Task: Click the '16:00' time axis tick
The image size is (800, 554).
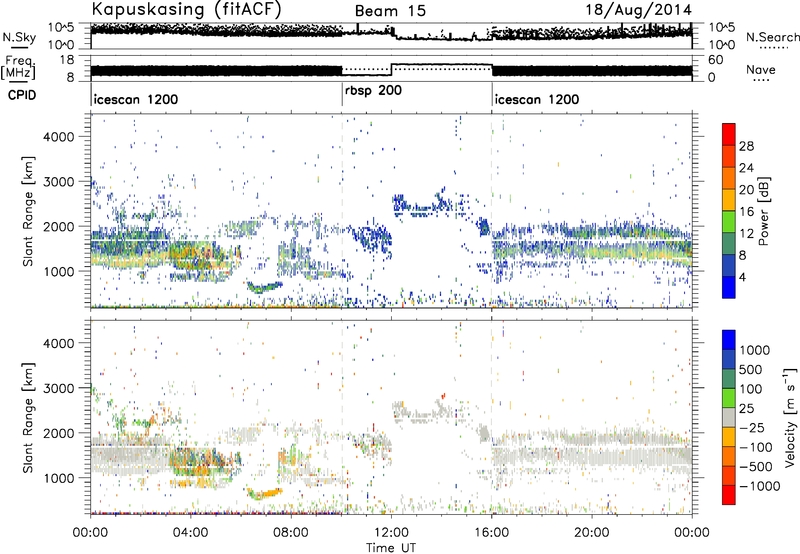Action: point(491,533)
